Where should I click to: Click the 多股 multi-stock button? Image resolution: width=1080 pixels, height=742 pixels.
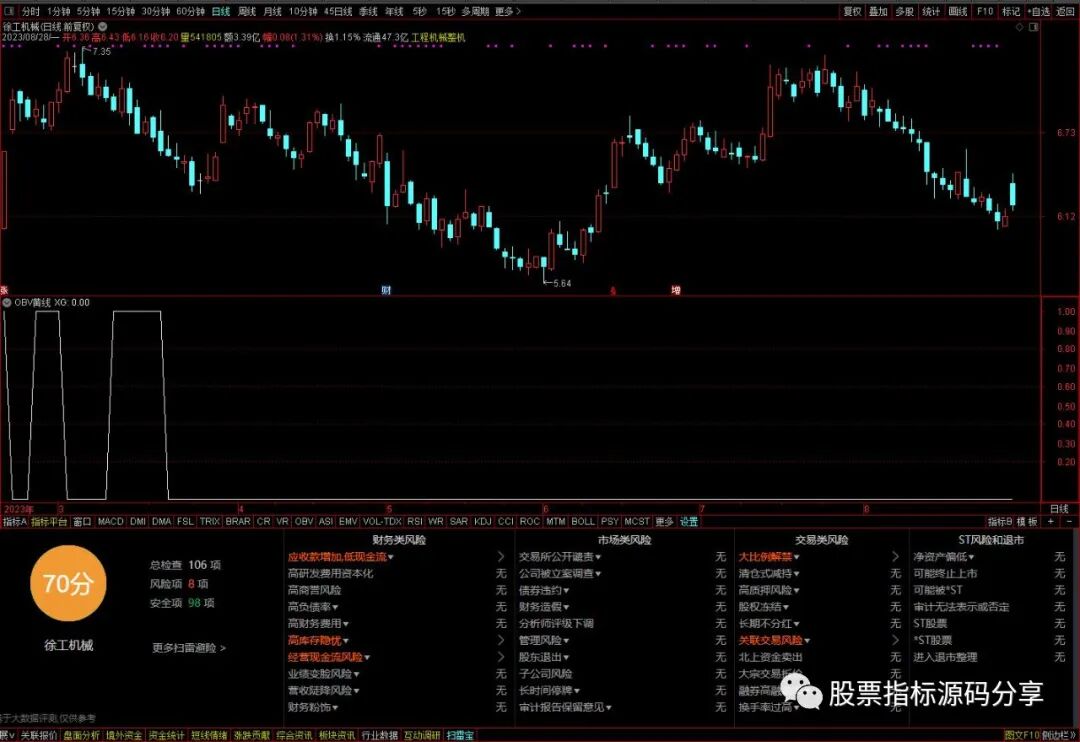coord(904,12)
